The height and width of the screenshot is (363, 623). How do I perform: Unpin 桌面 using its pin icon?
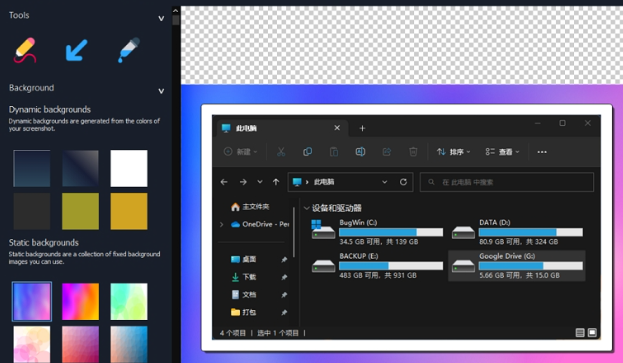[284, 260]
